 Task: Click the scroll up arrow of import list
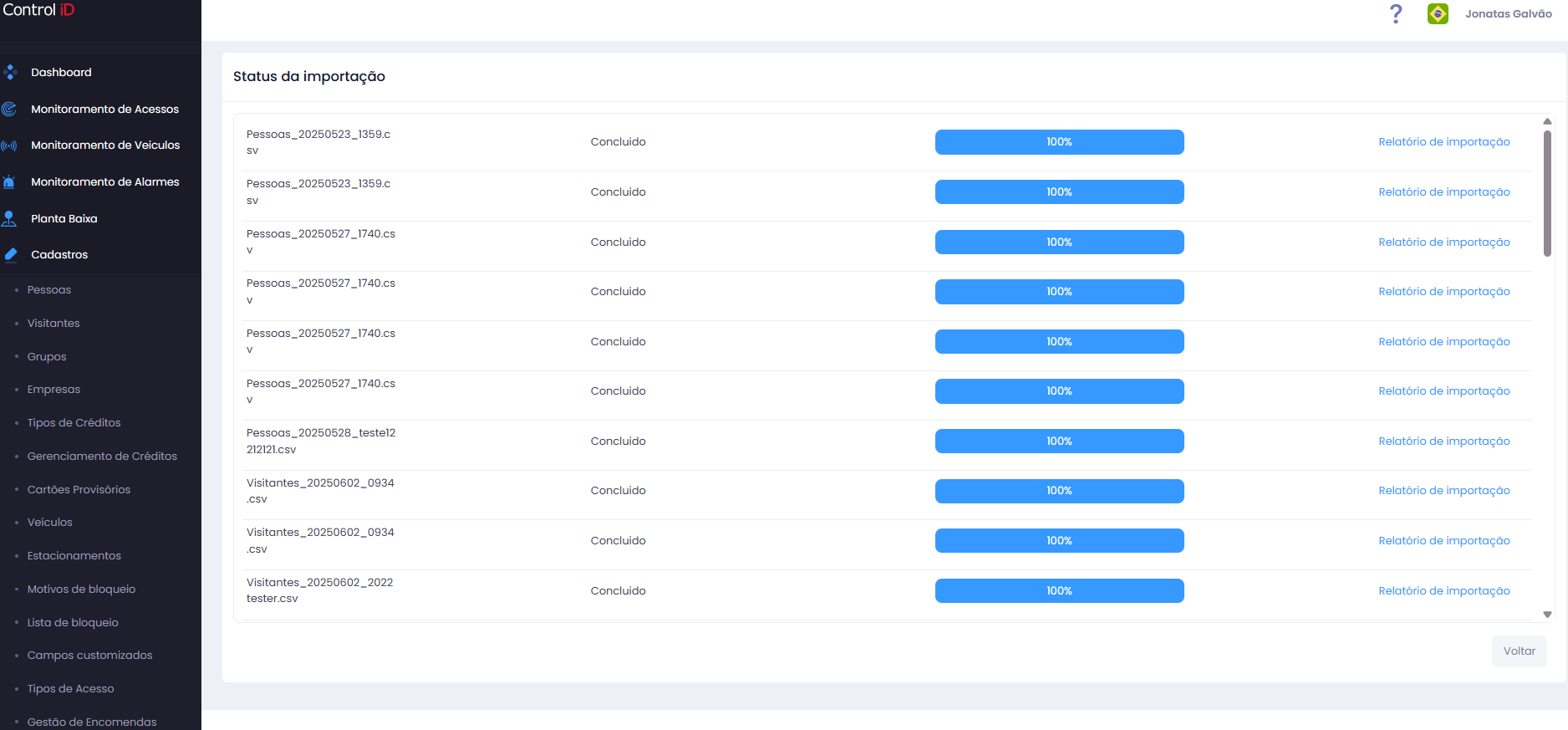[1547, 121]
